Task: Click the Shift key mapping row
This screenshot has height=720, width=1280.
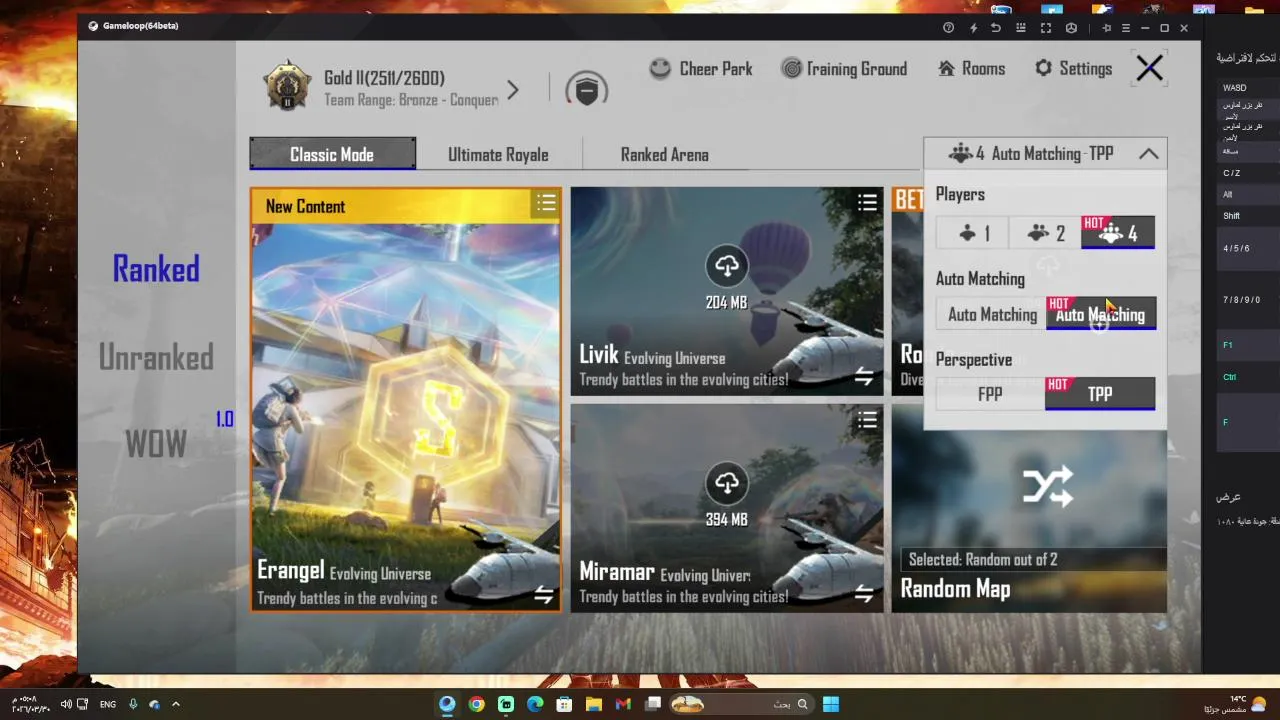Action: click(x=1248, y=216)
